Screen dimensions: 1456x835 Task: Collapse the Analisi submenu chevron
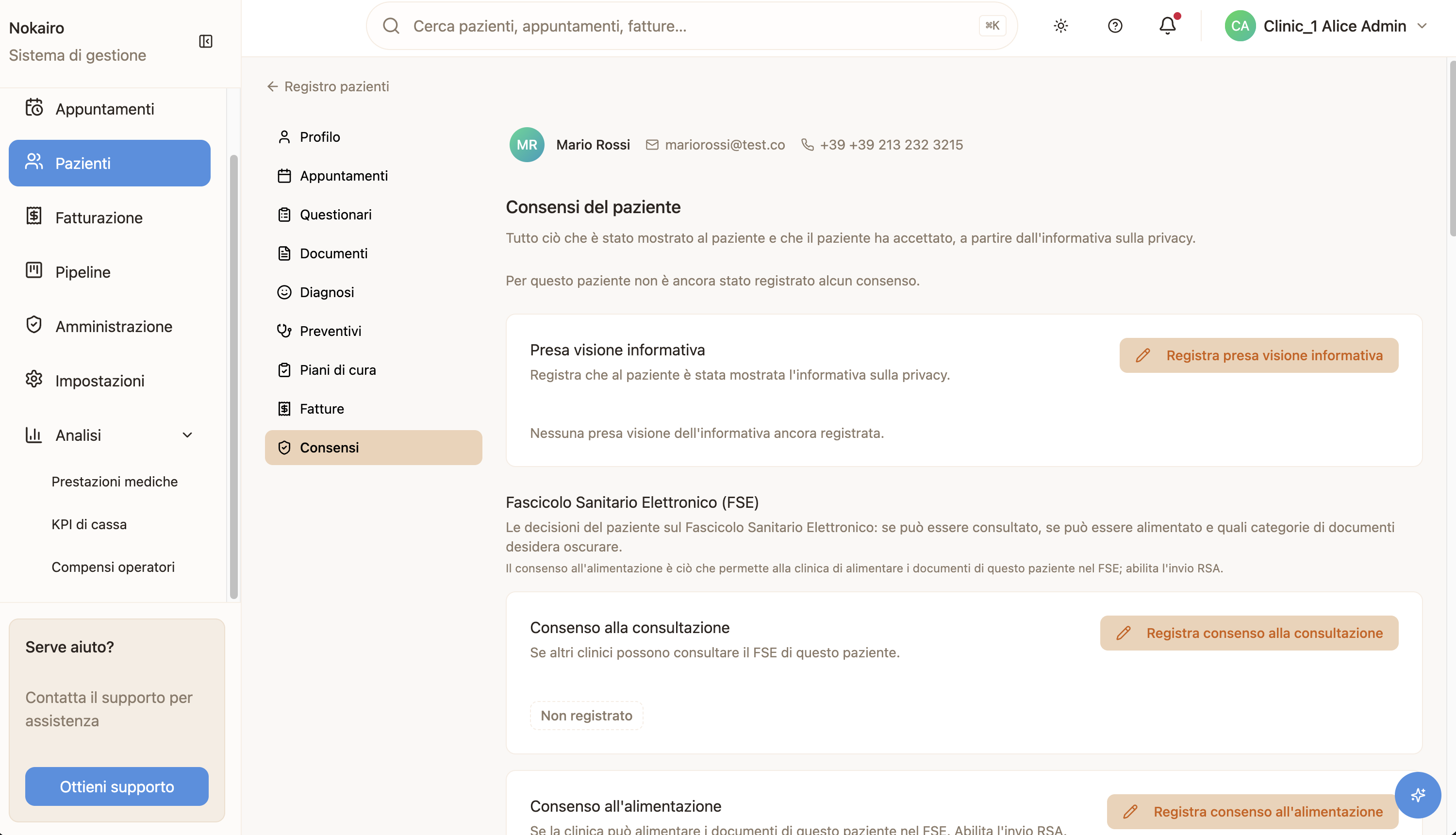click(x=187, y=434)
